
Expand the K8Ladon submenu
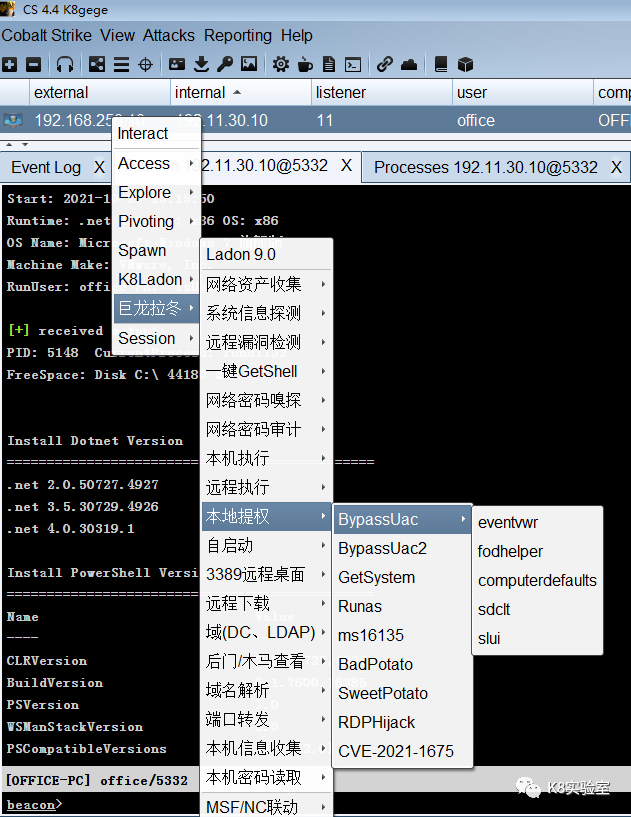point(156,280)
